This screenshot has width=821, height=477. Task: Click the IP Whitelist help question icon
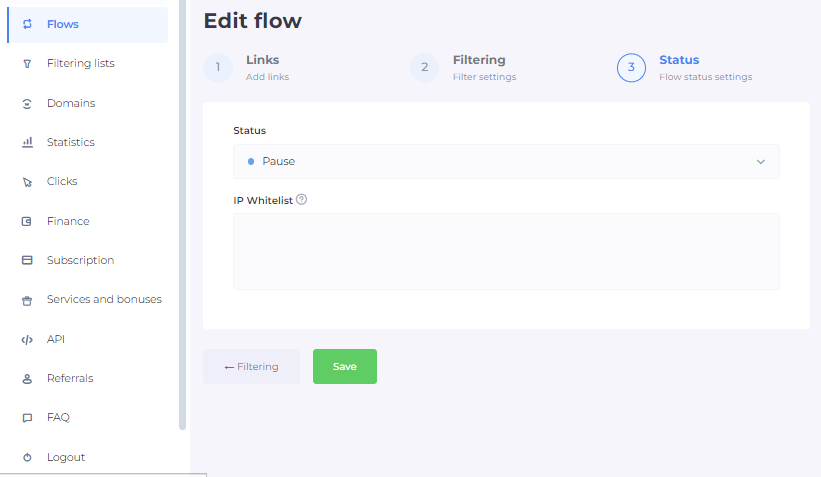pos(301,199)
